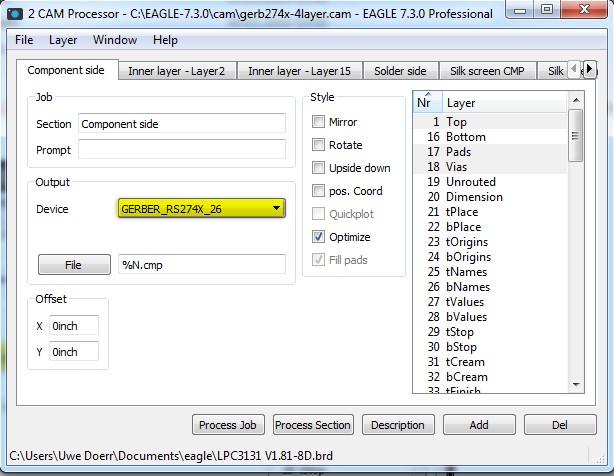Click the Section name input field
Screen dimensions: 614x476
(x=181, y=124)
